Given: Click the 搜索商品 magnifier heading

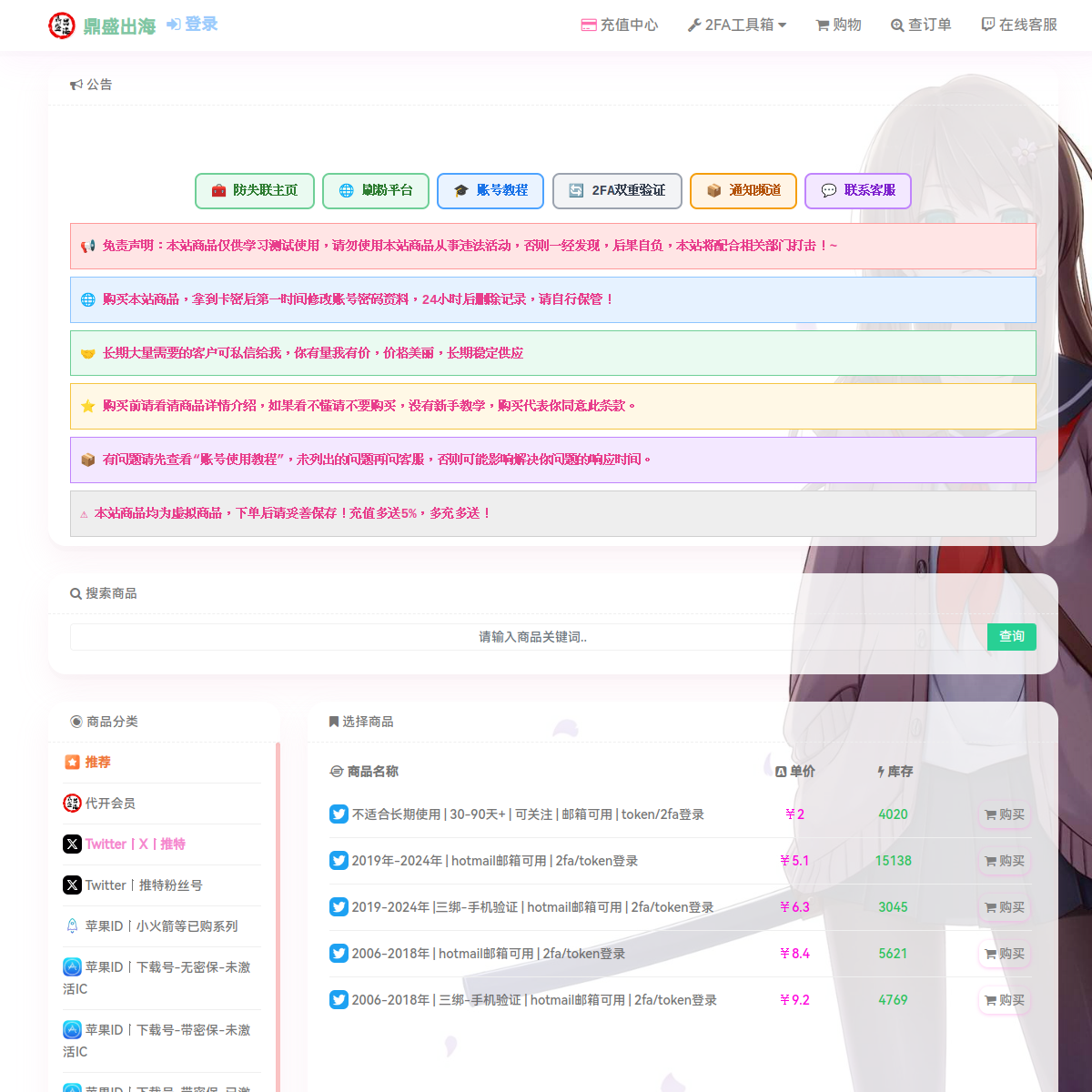Looking at the screenshot, I should (104, 593).
